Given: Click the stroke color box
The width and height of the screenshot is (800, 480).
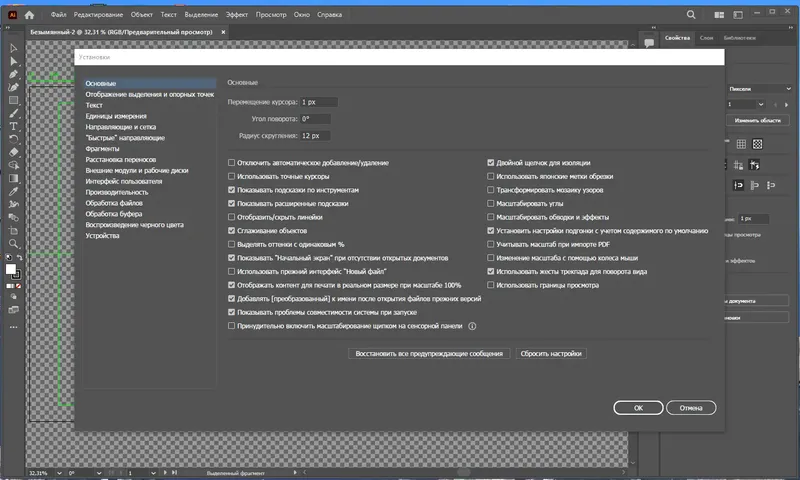Looking at the screenshot, I should (17, 274).
